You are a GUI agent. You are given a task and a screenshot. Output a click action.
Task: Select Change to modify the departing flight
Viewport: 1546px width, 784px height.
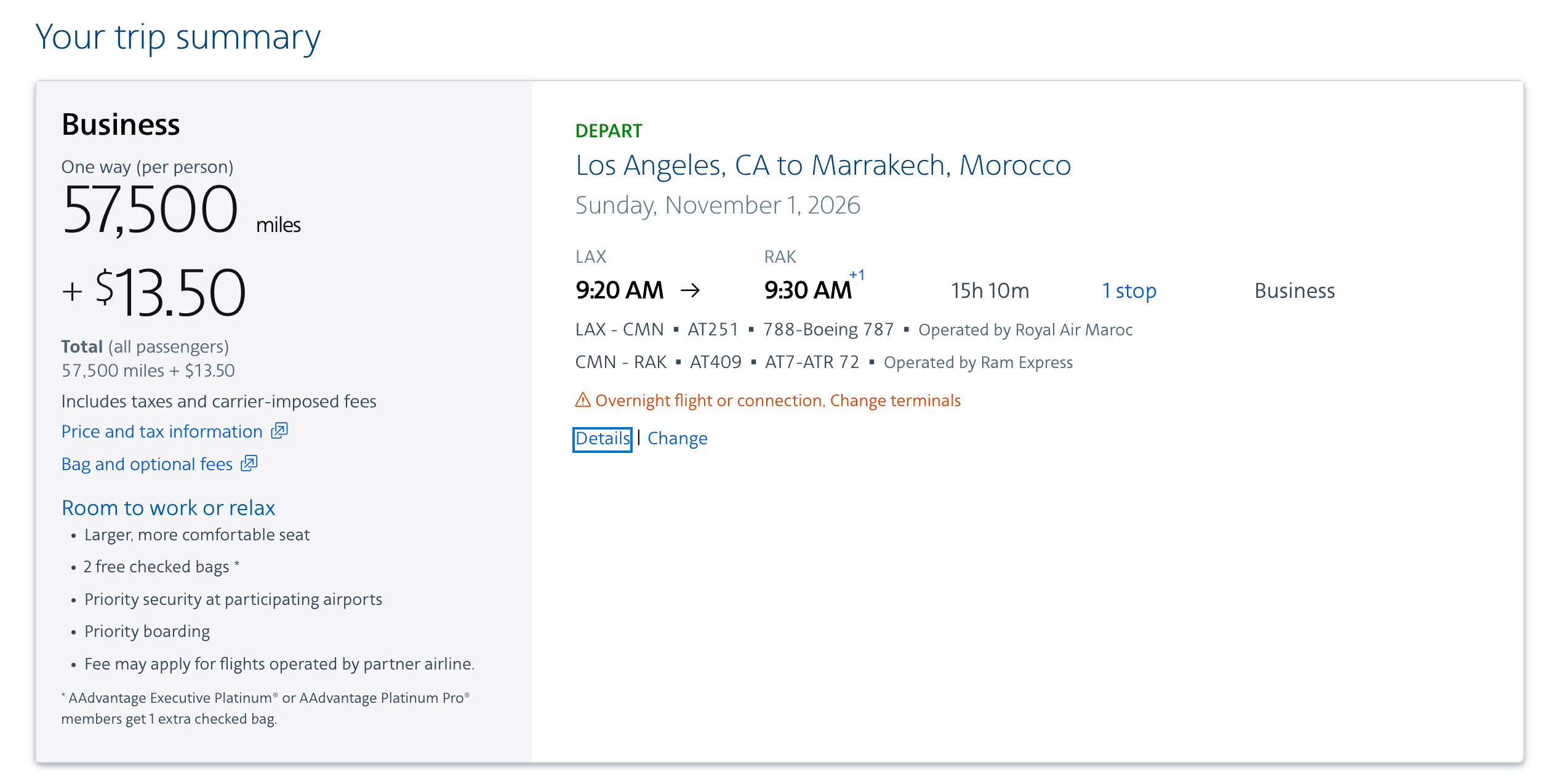677,438
